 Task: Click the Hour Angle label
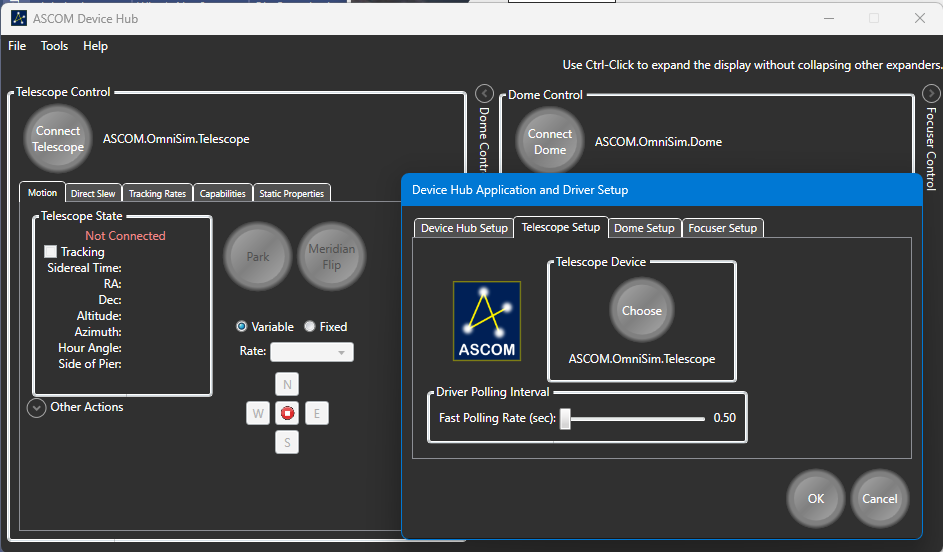click(90, 348)
